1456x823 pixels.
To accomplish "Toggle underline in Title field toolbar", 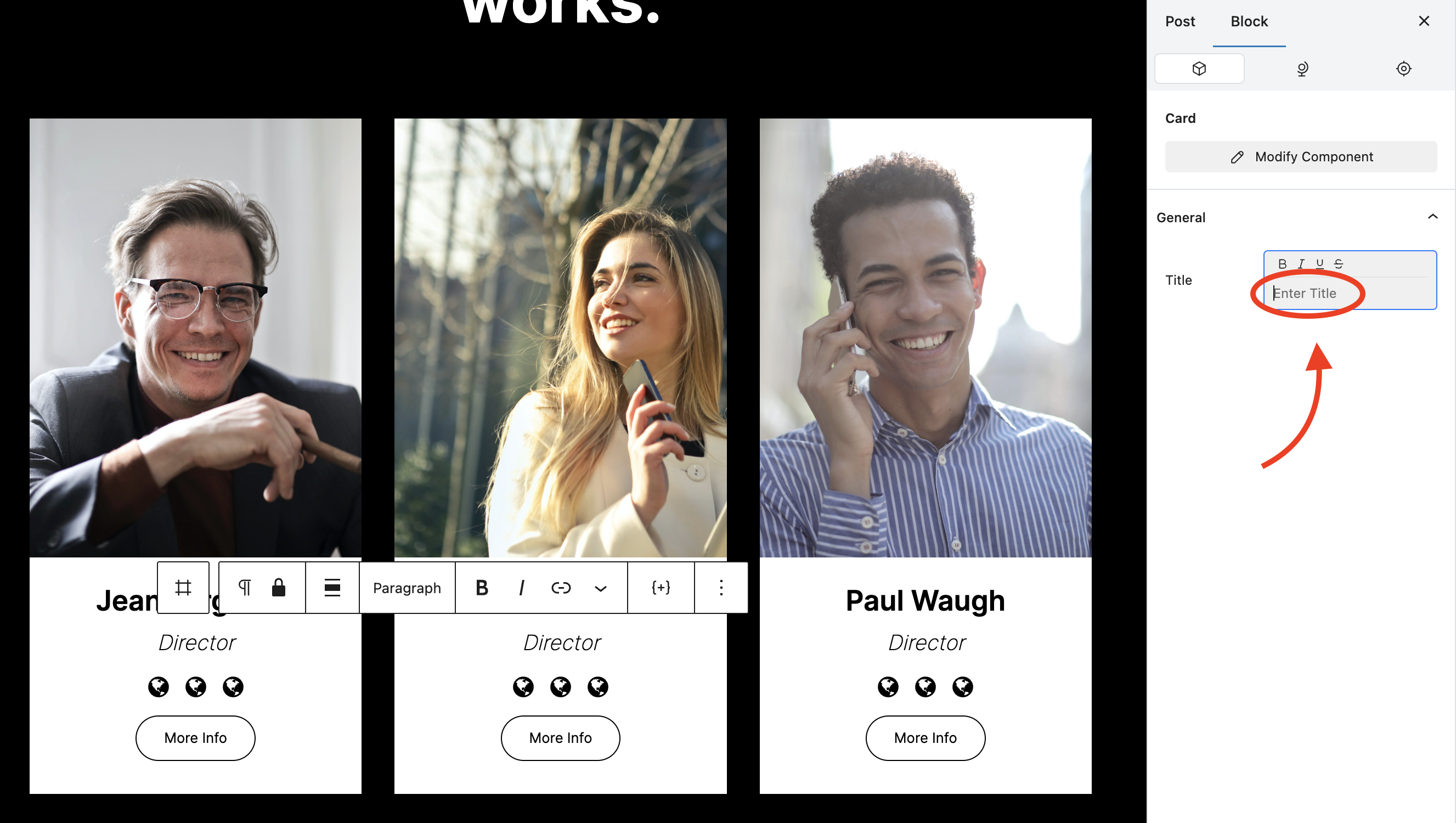I will 1320,264.
